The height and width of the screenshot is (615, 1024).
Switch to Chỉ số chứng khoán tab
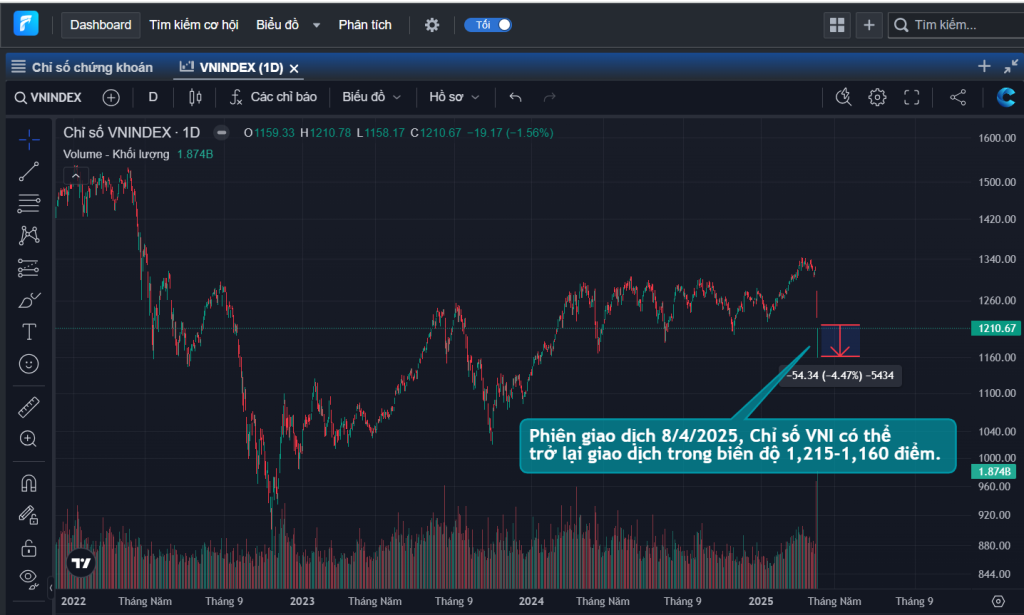tap(82, 67)
